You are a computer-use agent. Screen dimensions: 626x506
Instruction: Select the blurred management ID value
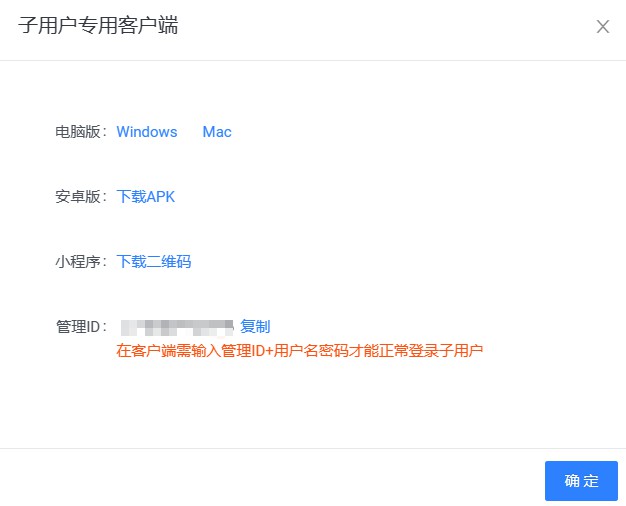pyautogui.click(x=176, y=327)
